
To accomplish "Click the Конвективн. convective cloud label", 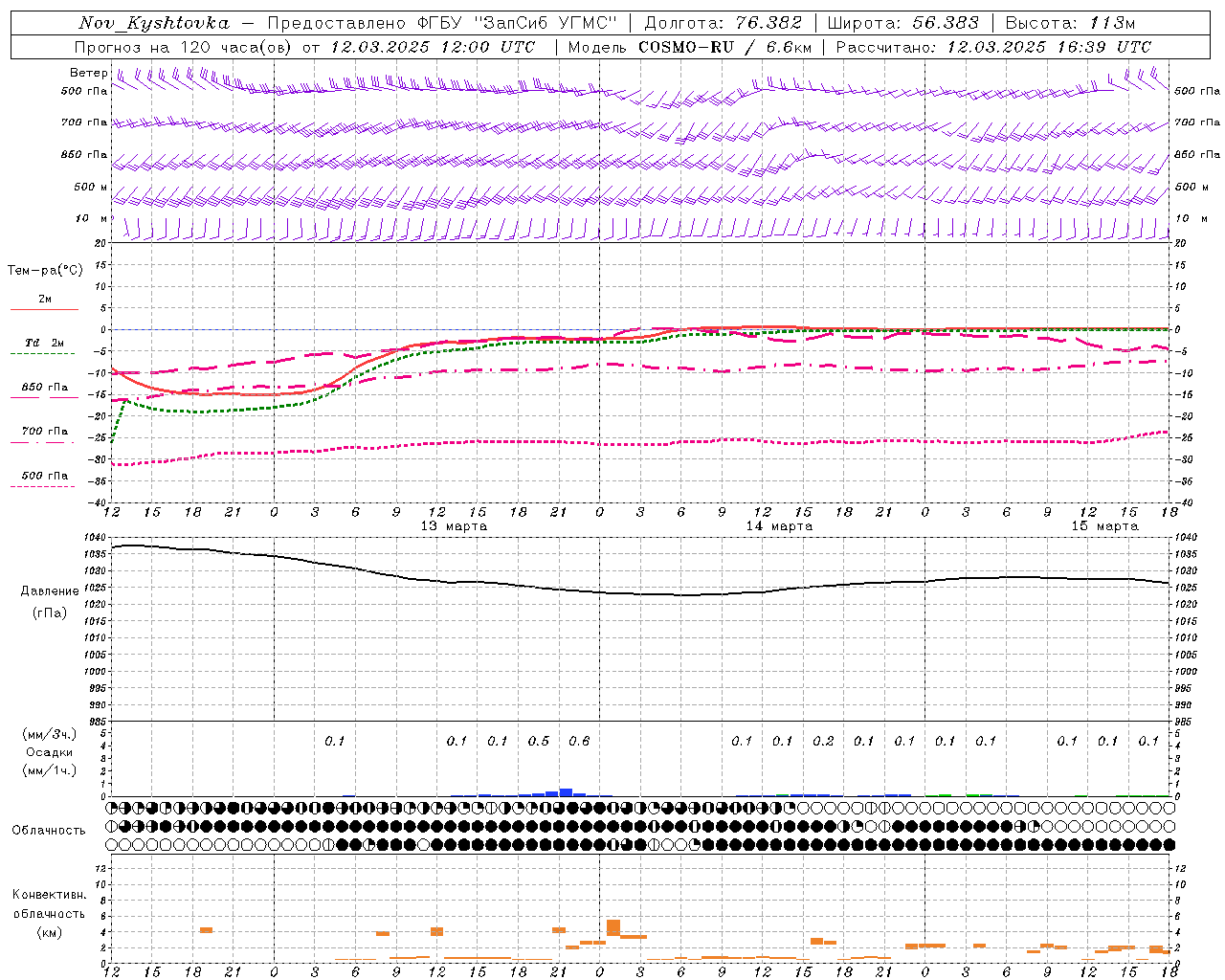I will tap(49, 895).
